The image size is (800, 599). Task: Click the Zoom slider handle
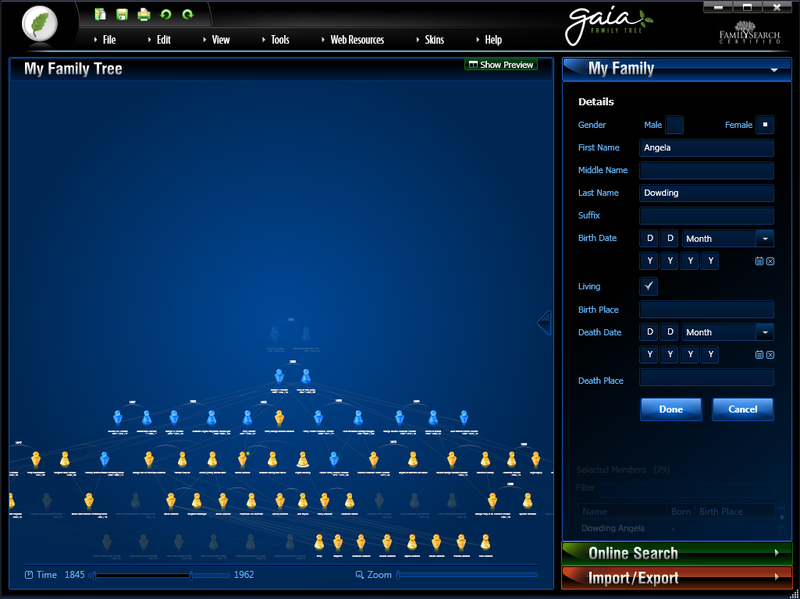(398, 576)
